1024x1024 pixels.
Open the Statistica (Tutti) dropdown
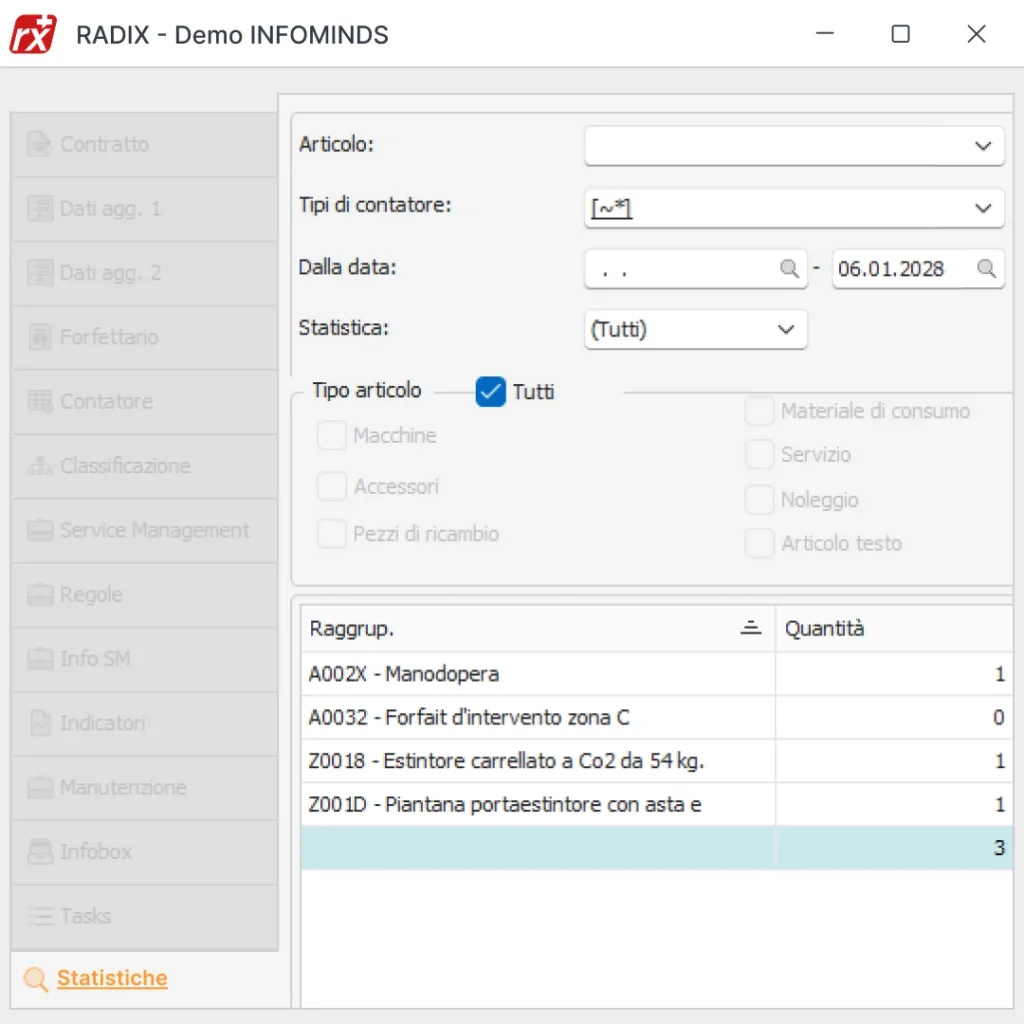(786, 330)
